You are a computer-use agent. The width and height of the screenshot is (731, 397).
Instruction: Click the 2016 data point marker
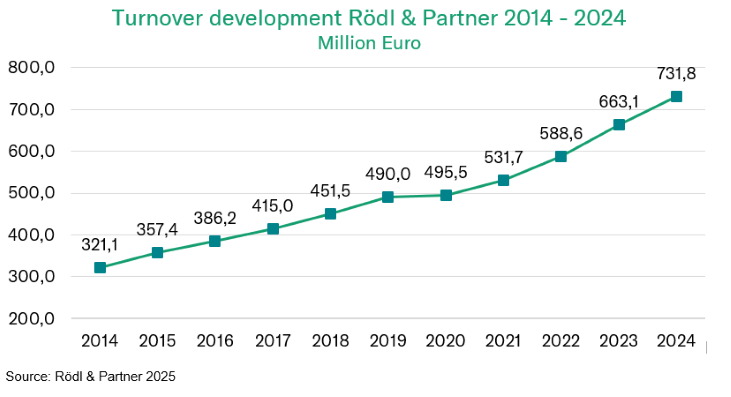click(215, 241)
